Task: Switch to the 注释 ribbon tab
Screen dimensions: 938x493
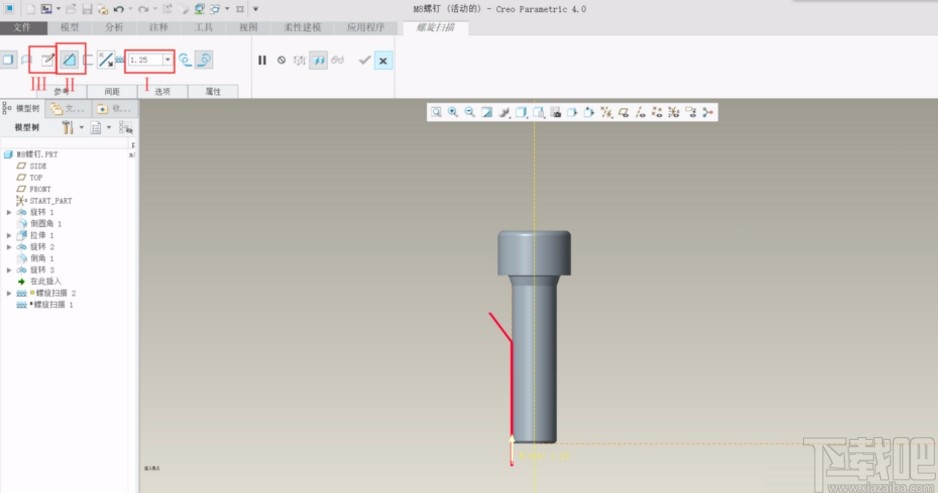Action: tap(159, 28)
